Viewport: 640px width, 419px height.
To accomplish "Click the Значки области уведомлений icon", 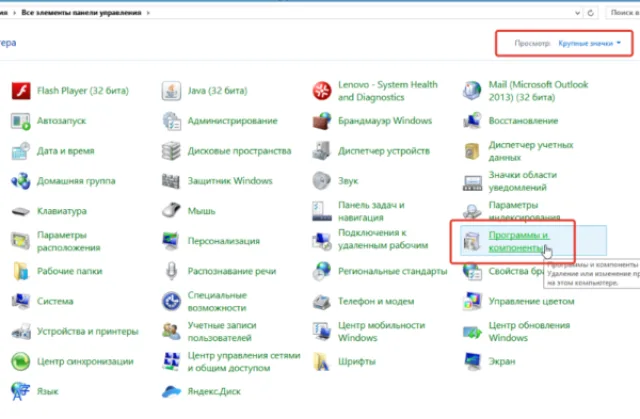I will coord(472,182).
